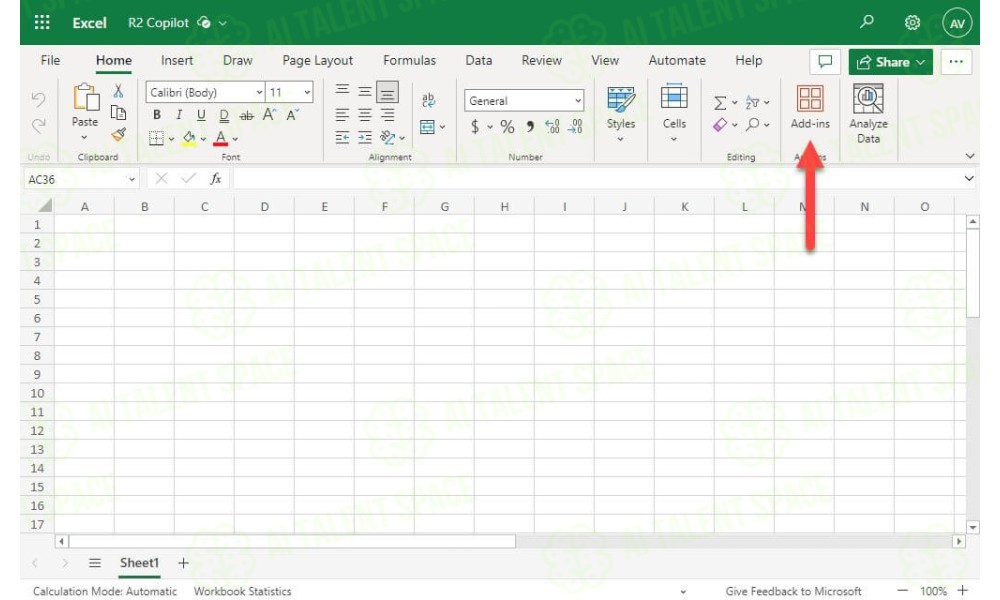1000x600 pixels.
Task: Open the File tab
Action: pyautogui.click(x=50, y=61)
